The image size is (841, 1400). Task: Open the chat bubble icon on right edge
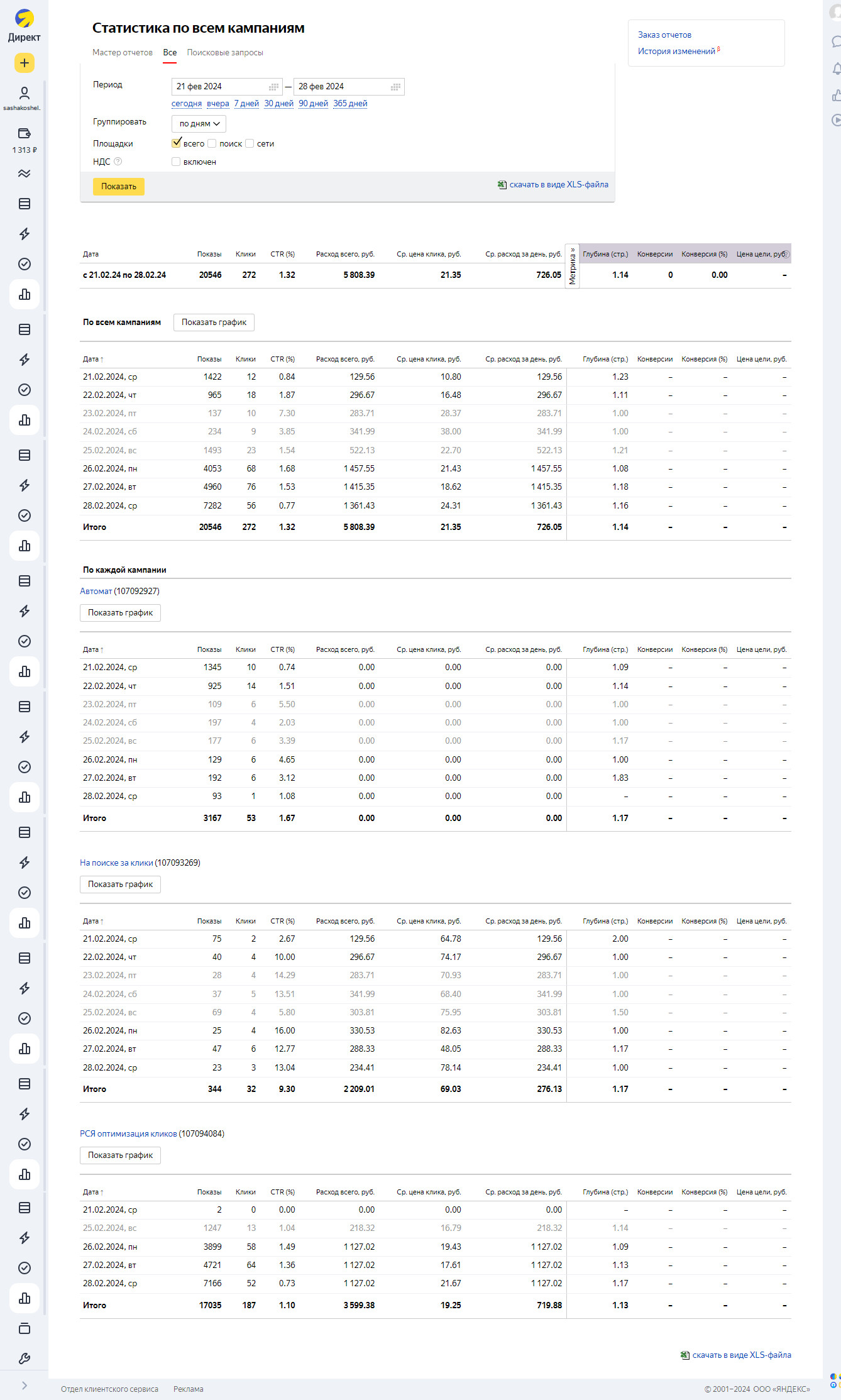836,41
